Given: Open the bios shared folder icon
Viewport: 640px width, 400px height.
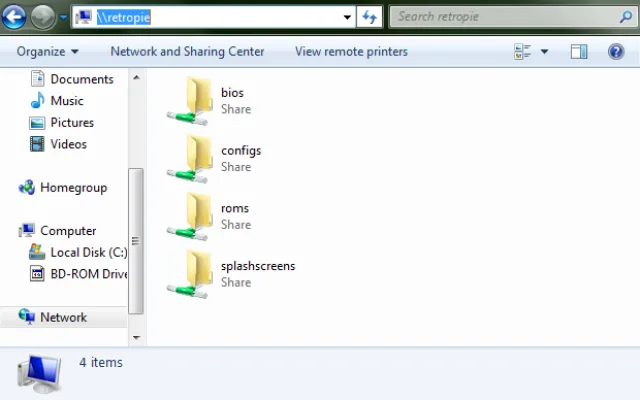Looking at the screenshot, I should point(190,100).
